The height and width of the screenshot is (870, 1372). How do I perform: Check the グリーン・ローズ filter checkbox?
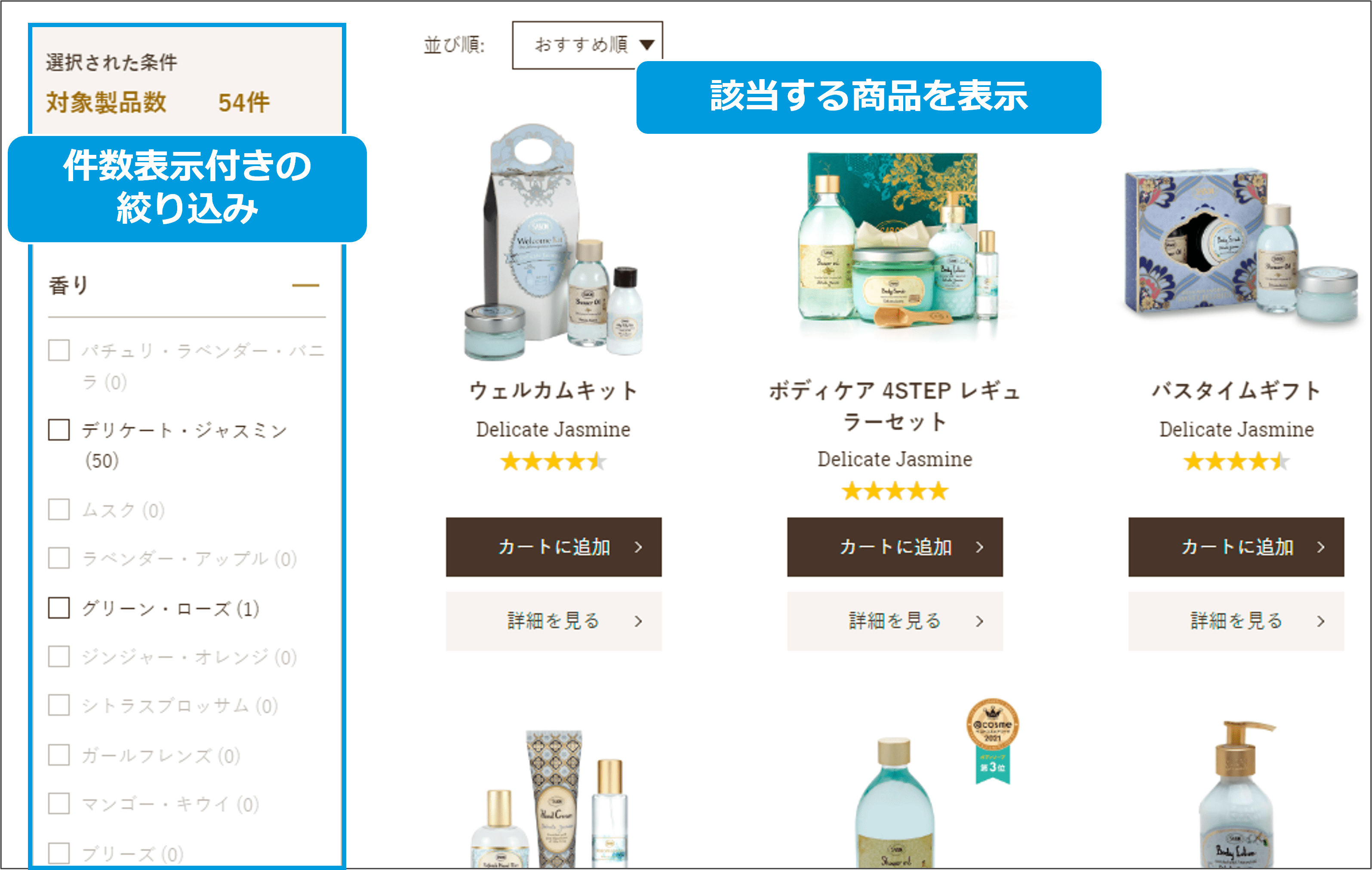pos(59,608)
